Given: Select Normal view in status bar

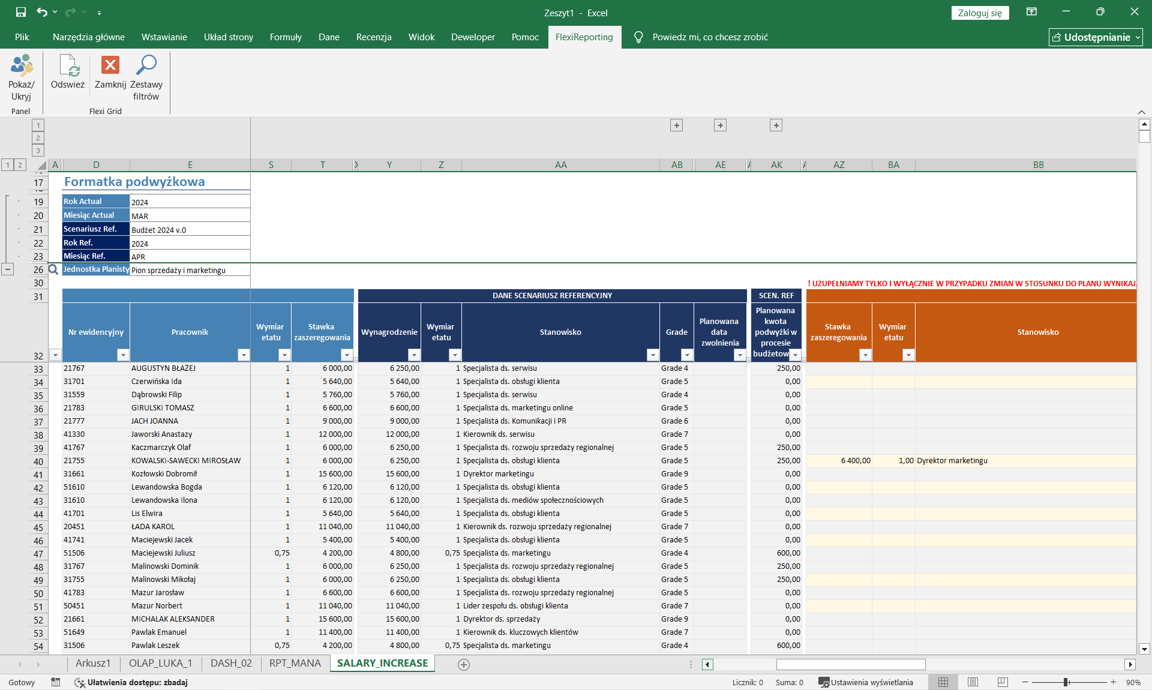Looking at the screenshot, I should (x=943, y=682).
